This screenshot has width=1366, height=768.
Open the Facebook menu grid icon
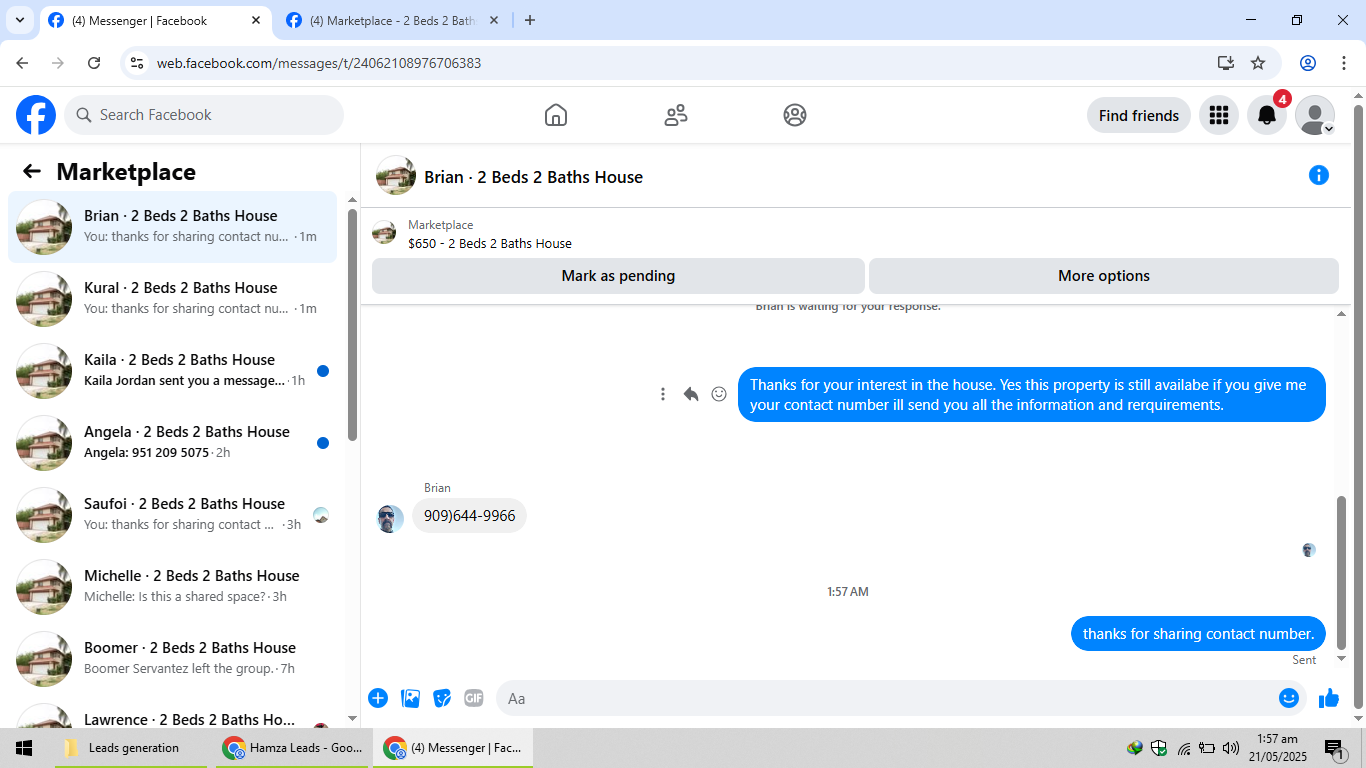[1218, 115]
